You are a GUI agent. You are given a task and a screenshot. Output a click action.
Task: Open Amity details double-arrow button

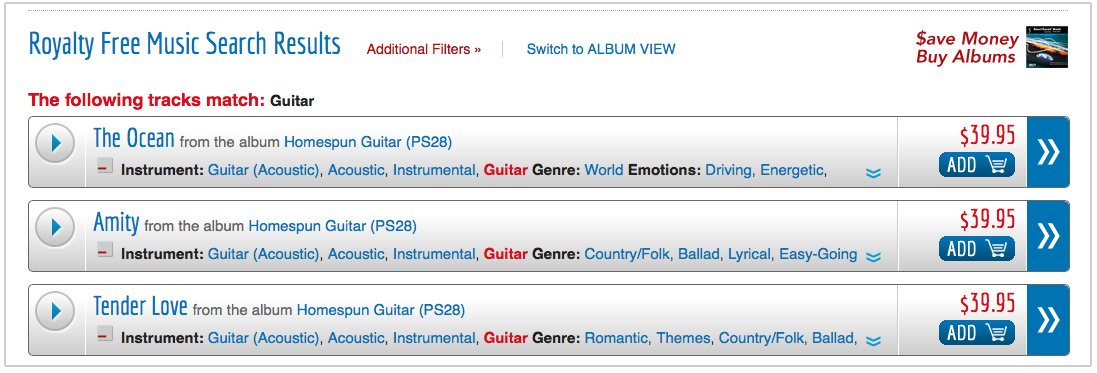(x=1048, y=236)
